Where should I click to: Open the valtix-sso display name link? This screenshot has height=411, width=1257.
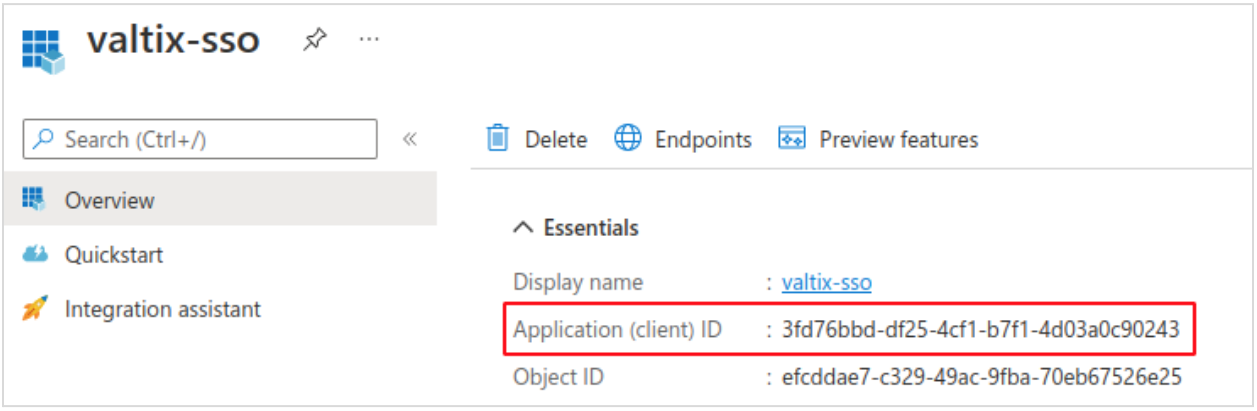pos(826,282)
